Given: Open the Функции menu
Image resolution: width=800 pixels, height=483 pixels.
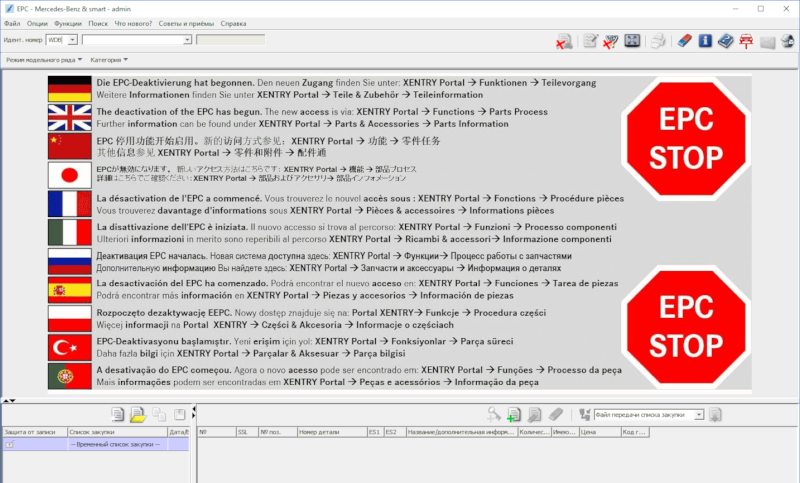Looking at the screenshot, I should [x=68, y=23].
